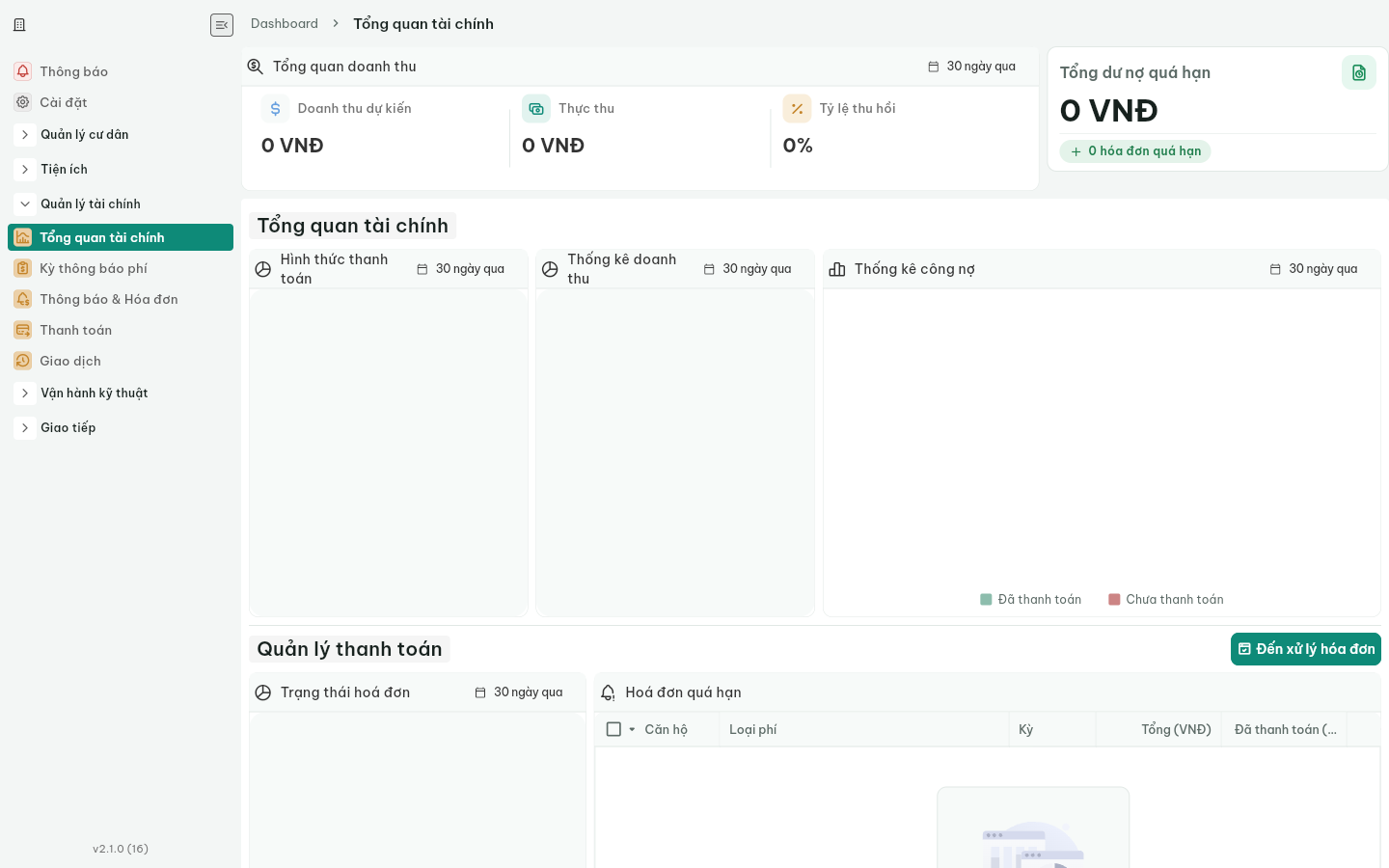1389x868 pixels.
Task: Collapse the Quản lý tài chính section
Action: pos(25,204)
